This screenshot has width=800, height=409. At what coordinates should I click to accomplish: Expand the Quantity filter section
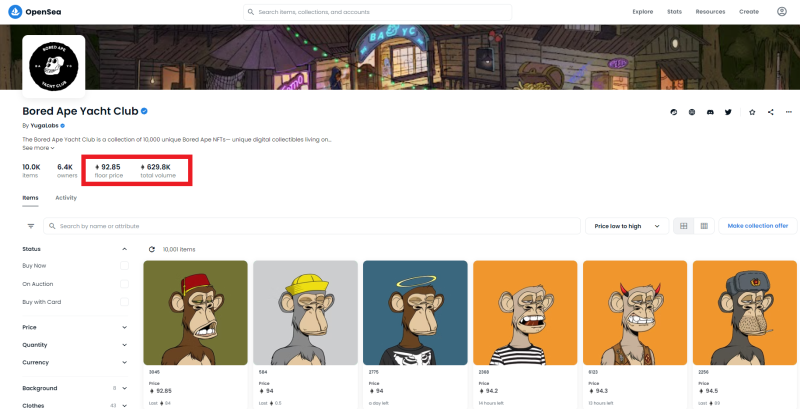click(124, 345)
